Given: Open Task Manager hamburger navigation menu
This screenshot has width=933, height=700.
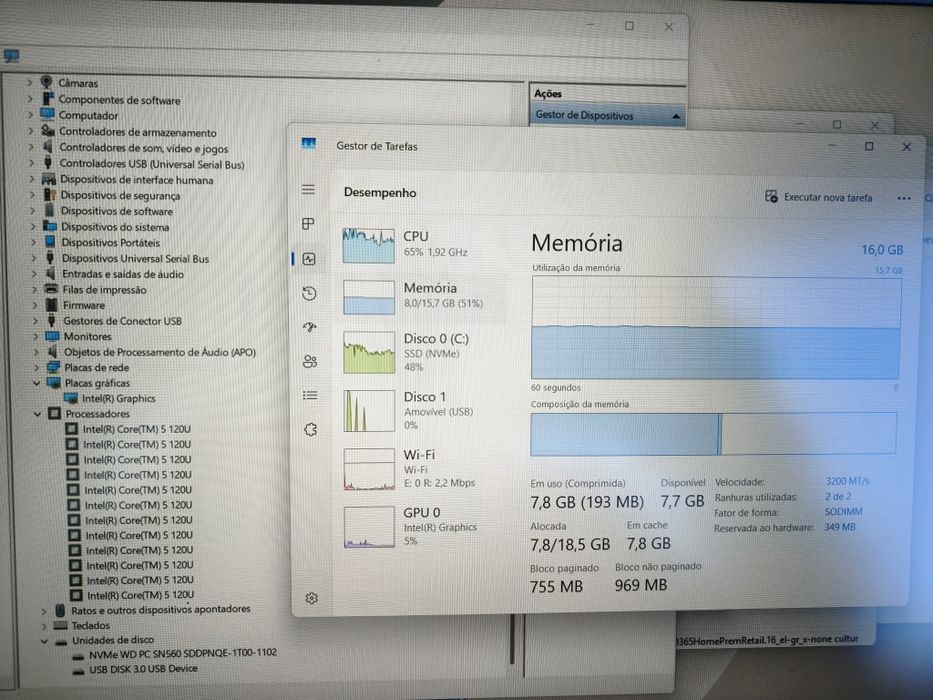Looking at the screenshot, I should 308,189.
